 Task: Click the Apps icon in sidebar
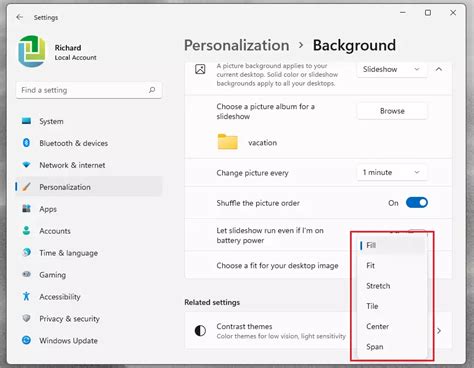[26, 209]
